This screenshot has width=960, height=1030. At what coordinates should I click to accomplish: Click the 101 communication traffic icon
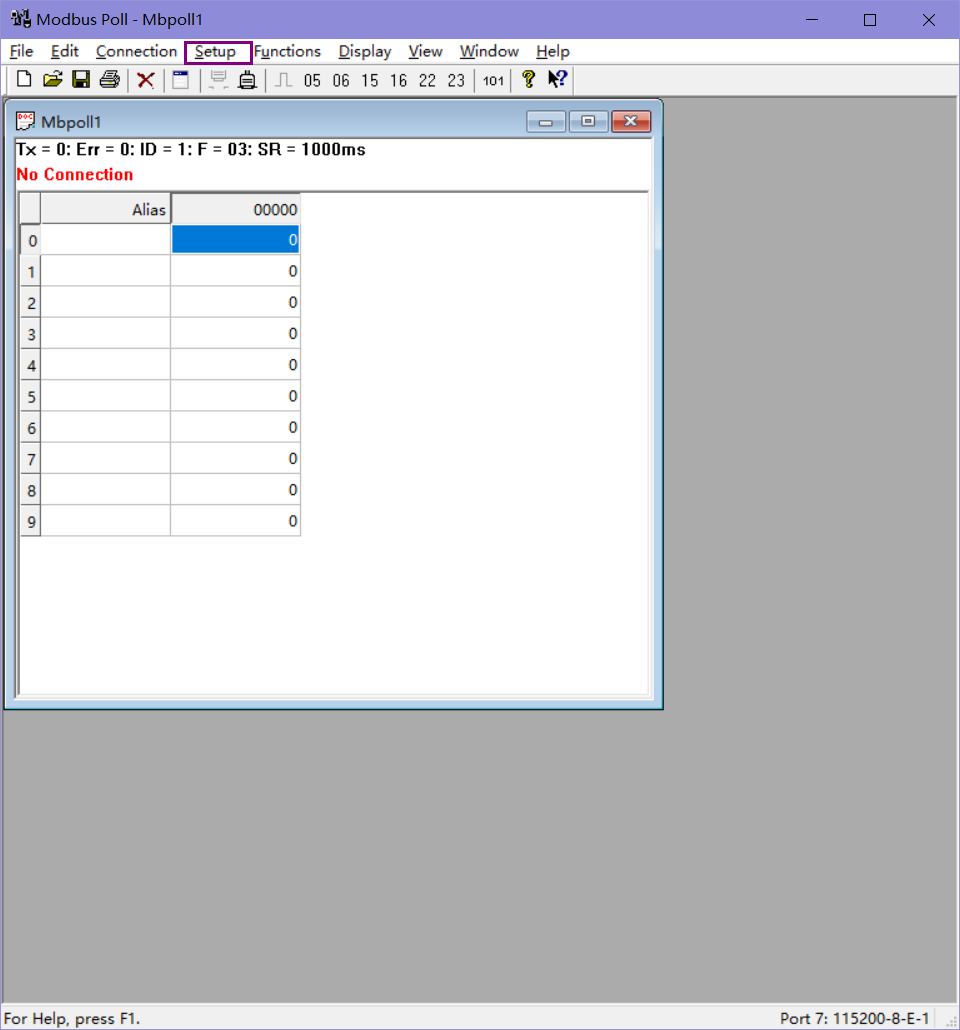(493, 81)
